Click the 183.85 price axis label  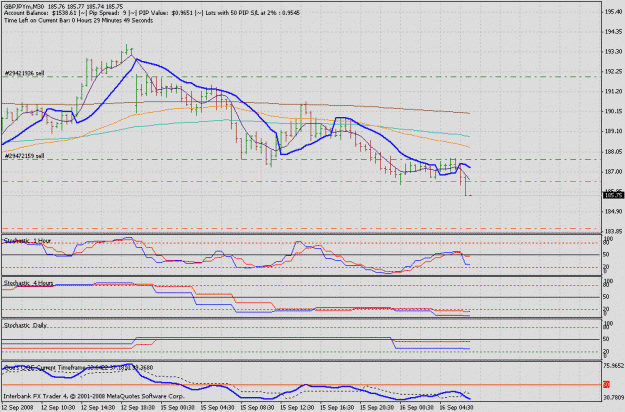point(614,231)
